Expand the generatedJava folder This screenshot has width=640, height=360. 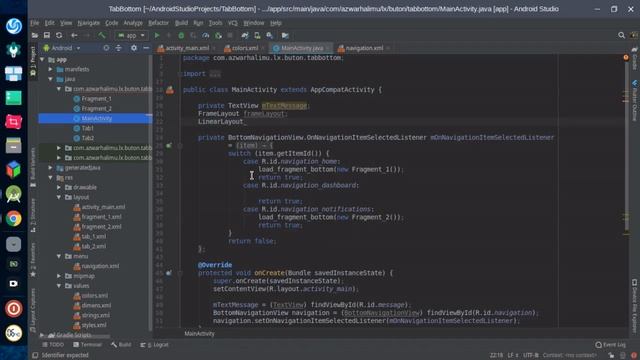tap(51, 167)
